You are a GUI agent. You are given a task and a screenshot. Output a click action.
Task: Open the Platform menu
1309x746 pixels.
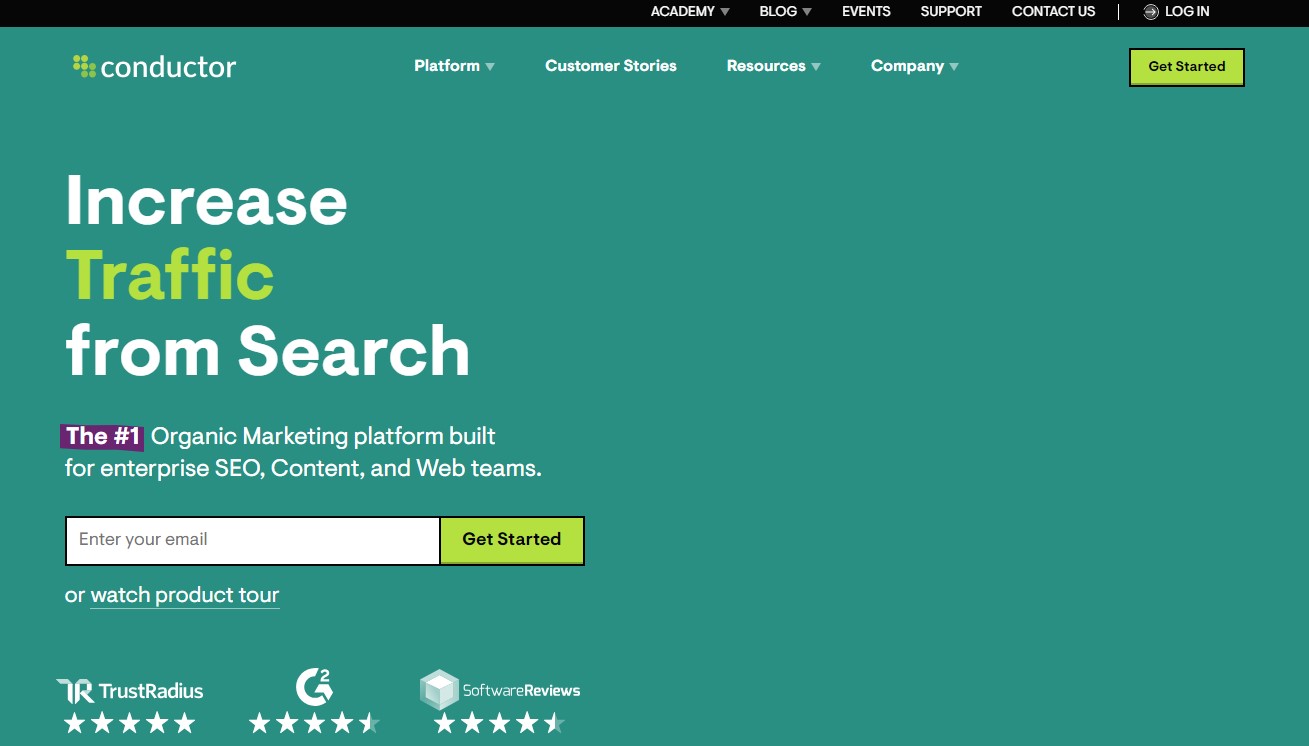[455, 66]
